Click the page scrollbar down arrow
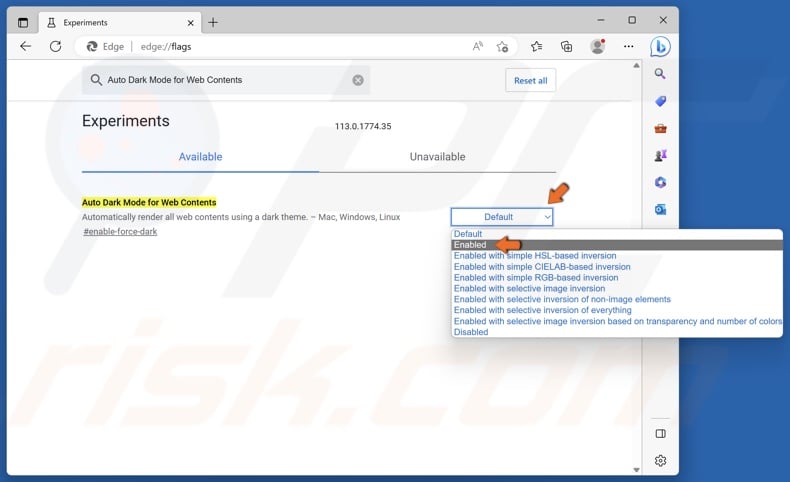 click(636, 470)
